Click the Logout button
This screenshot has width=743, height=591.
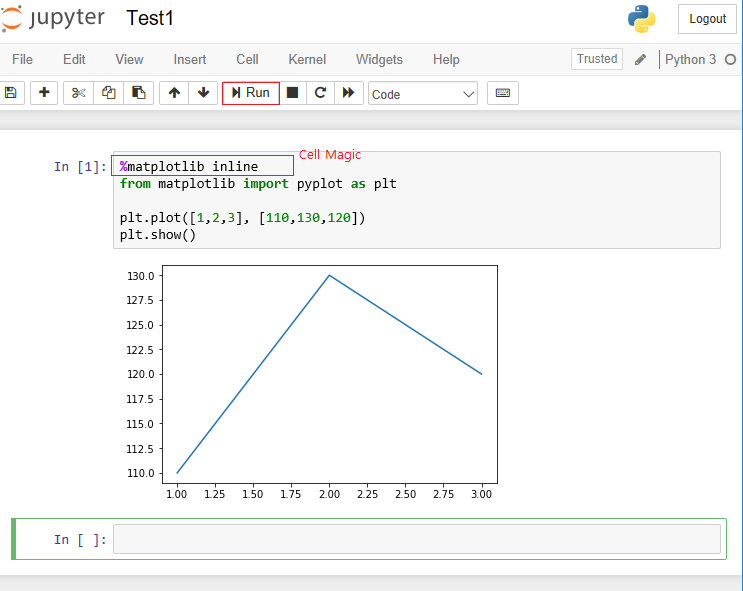pyautogui.click(x=707, y=19)
